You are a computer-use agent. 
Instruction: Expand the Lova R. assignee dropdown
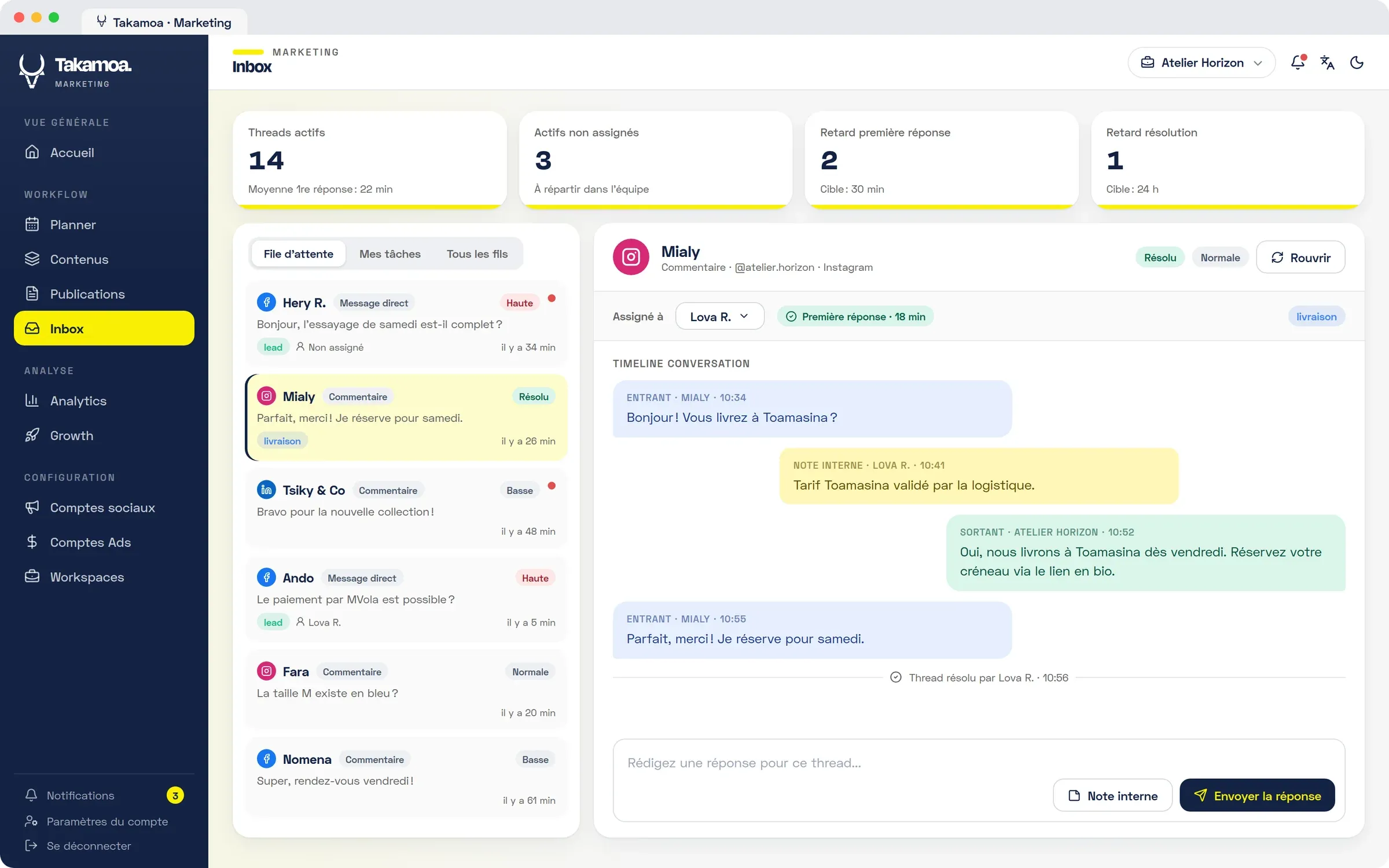pos(719,317)
